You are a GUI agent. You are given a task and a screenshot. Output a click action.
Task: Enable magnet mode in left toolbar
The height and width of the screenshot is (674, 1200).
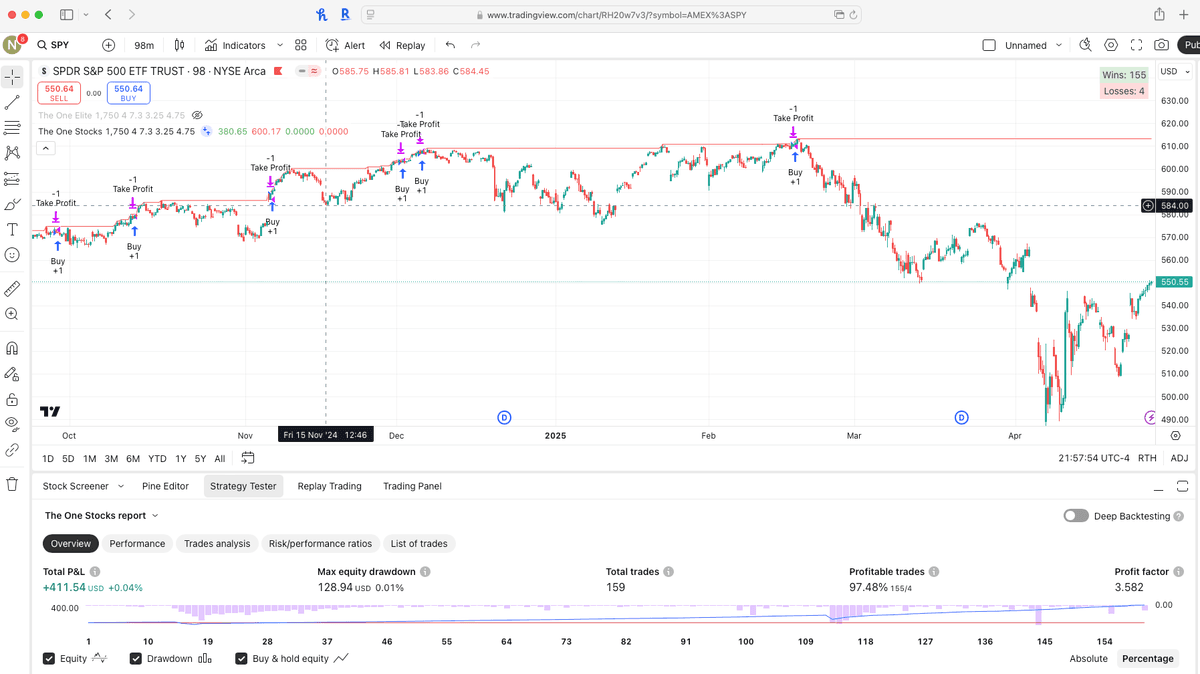click(12, 348)
